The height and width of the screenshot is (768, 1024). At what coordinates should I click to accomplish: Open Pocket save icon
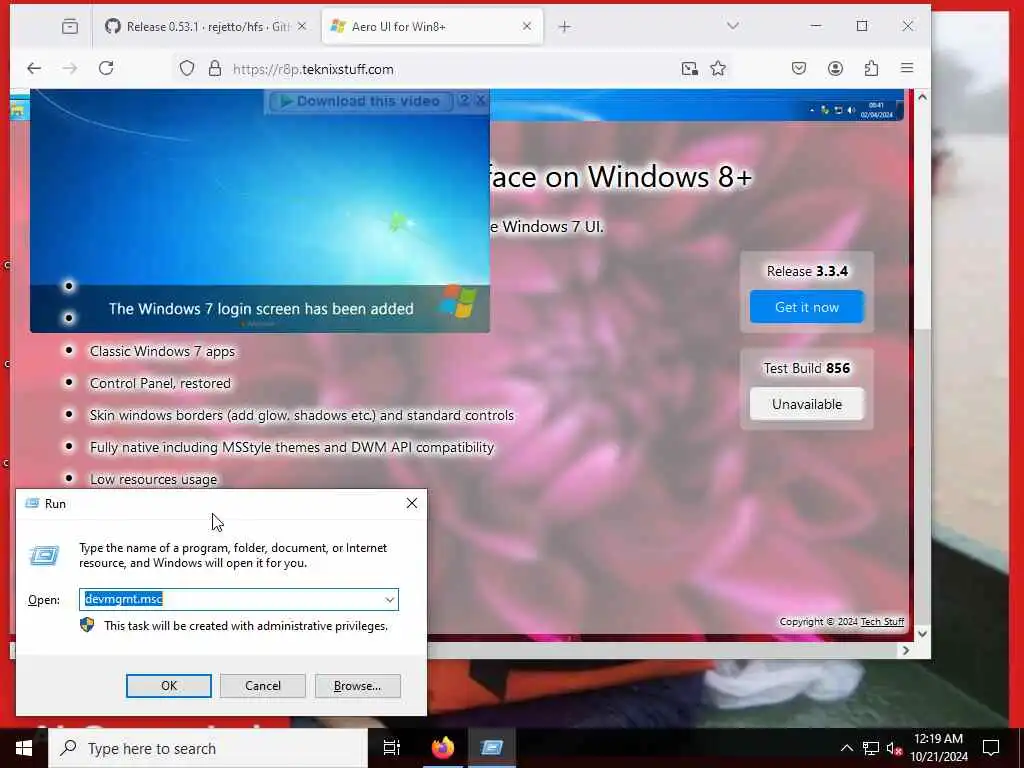799,69
